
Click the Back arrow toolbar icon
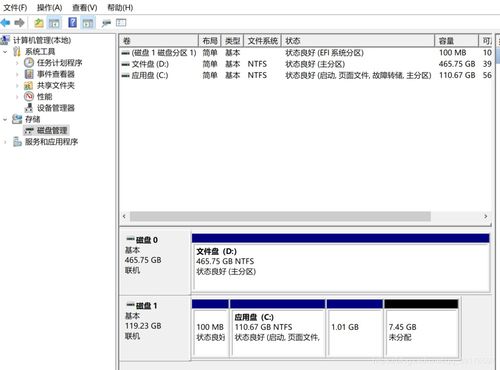(6, 23)
